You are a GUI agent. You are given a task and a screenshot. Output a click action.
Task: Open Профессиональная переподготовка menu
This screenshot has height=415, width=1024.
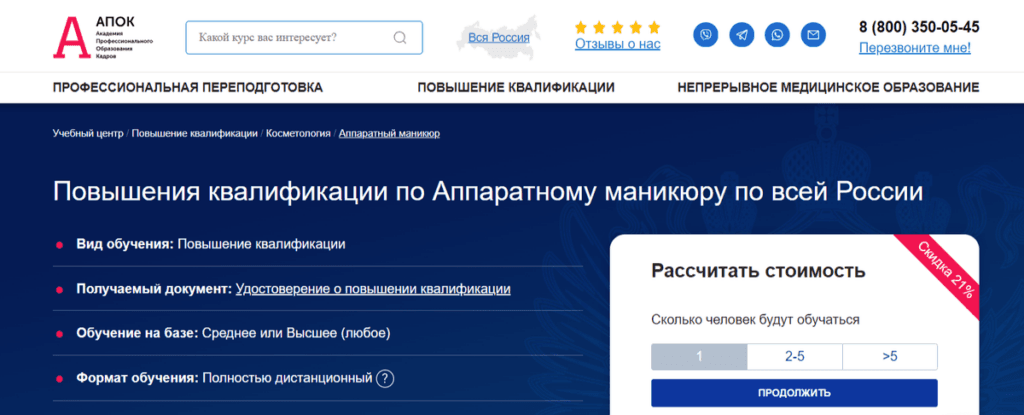(x=188, y=88)
